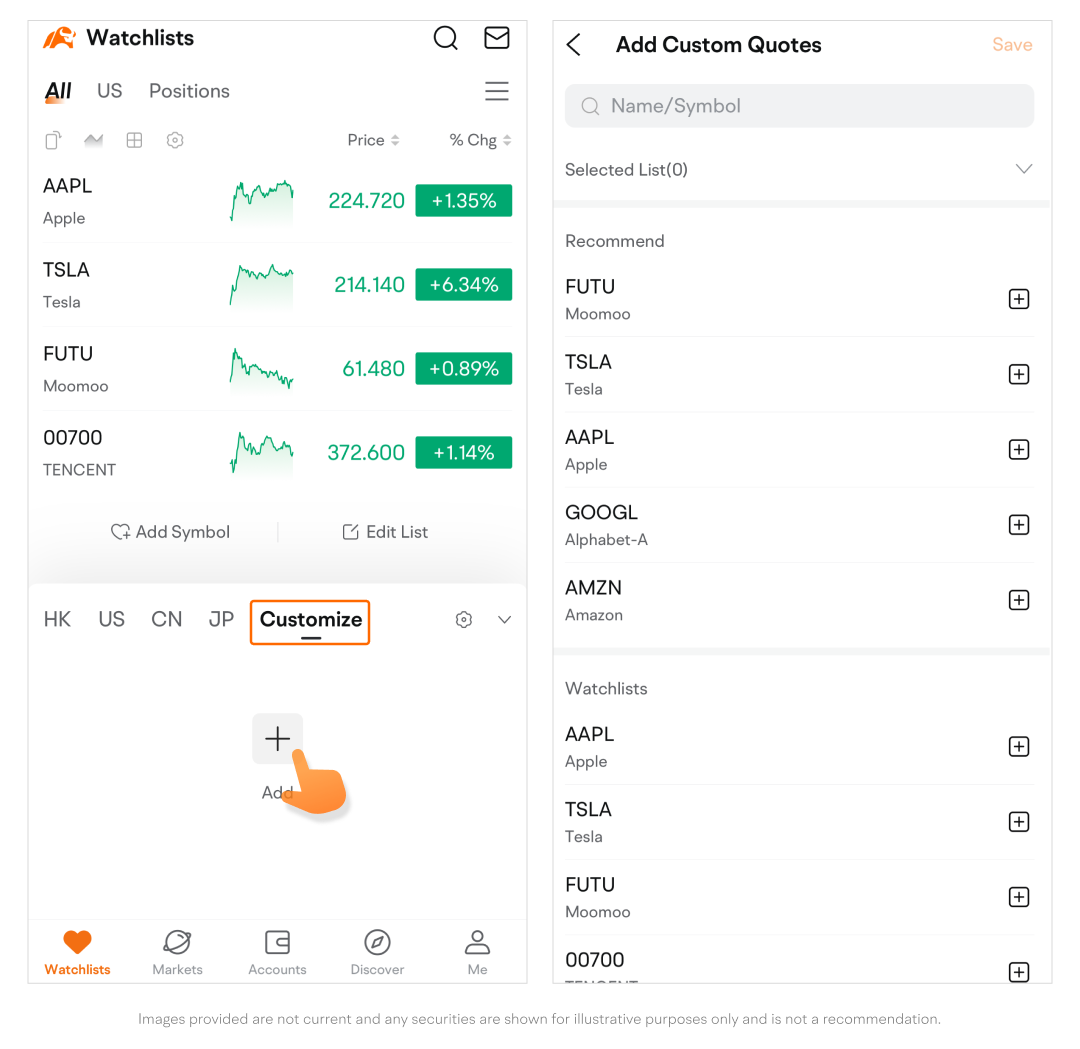Open Discover compass in bottom navigation
1080x1049 pixels.
point(377,953)
